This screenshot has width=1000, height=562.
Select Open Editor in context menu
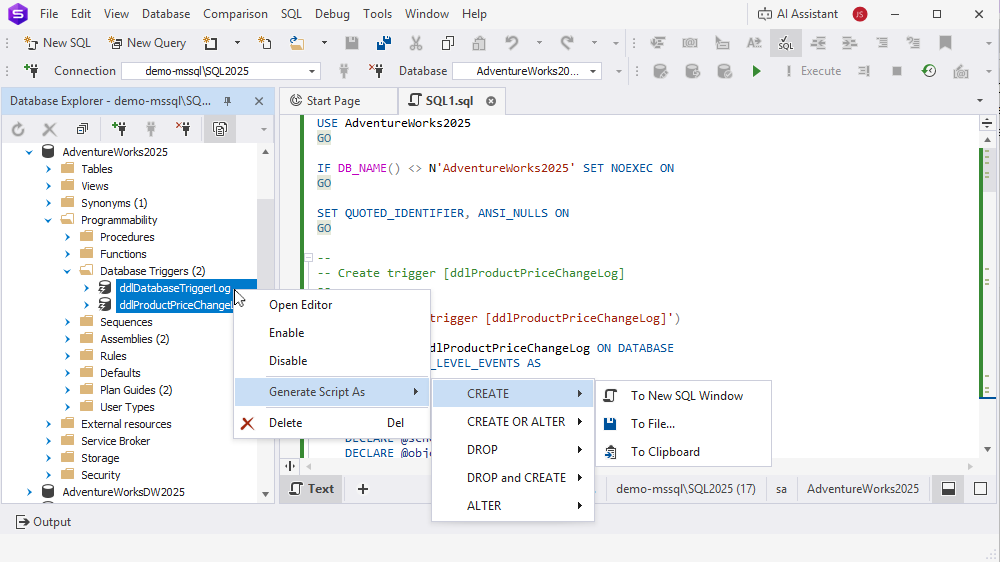(332, 305)
